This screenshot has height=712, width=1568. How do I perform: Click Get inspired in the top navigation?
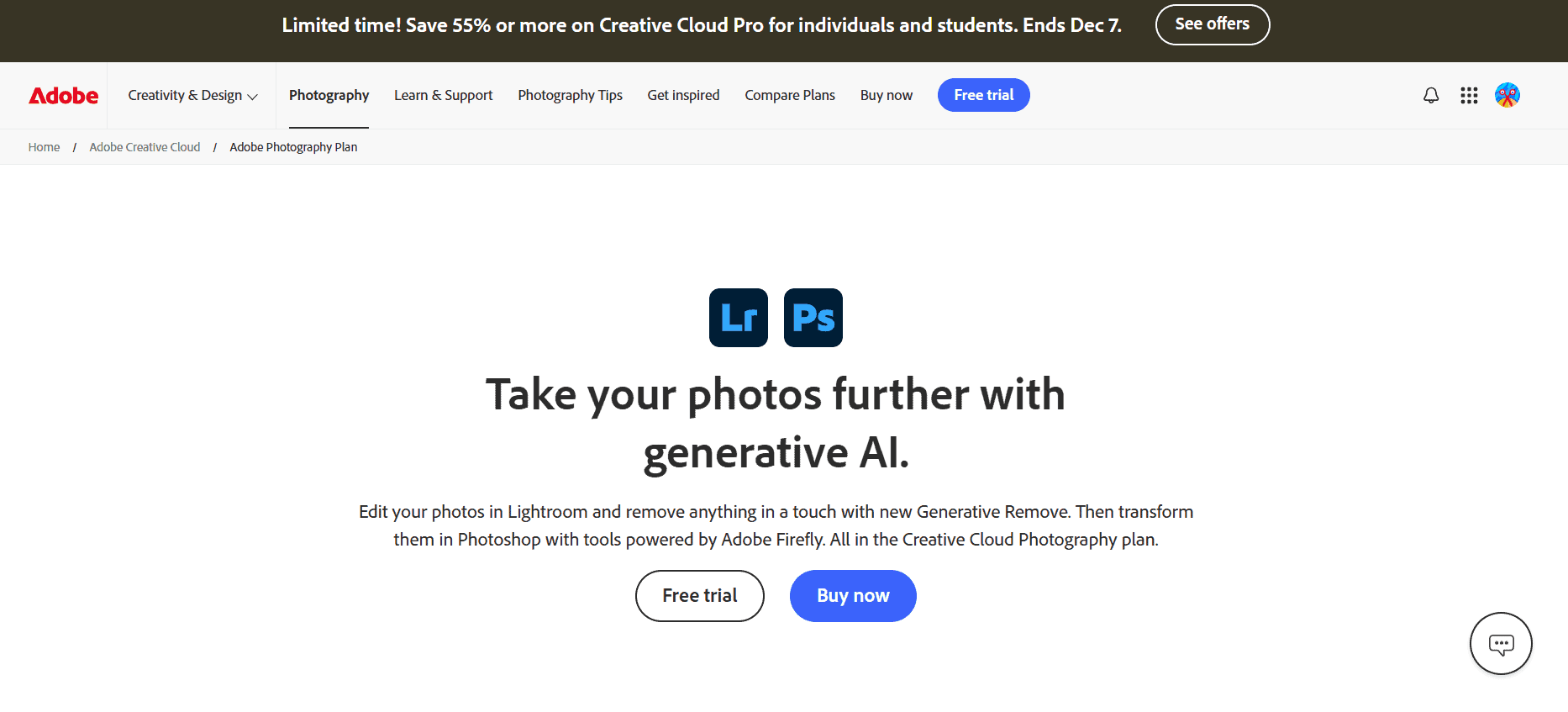[683, 95]
